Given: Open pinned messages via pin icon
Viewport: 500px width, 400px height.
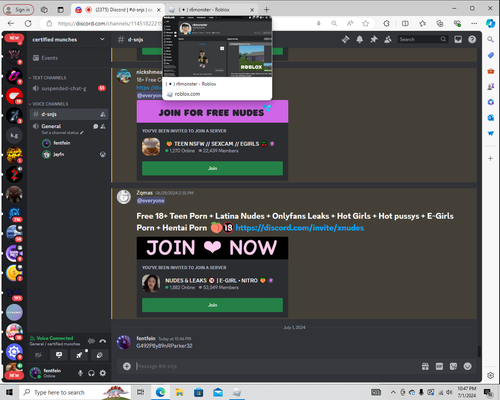Looking at the screenshot, I should (x=374, y=39).
